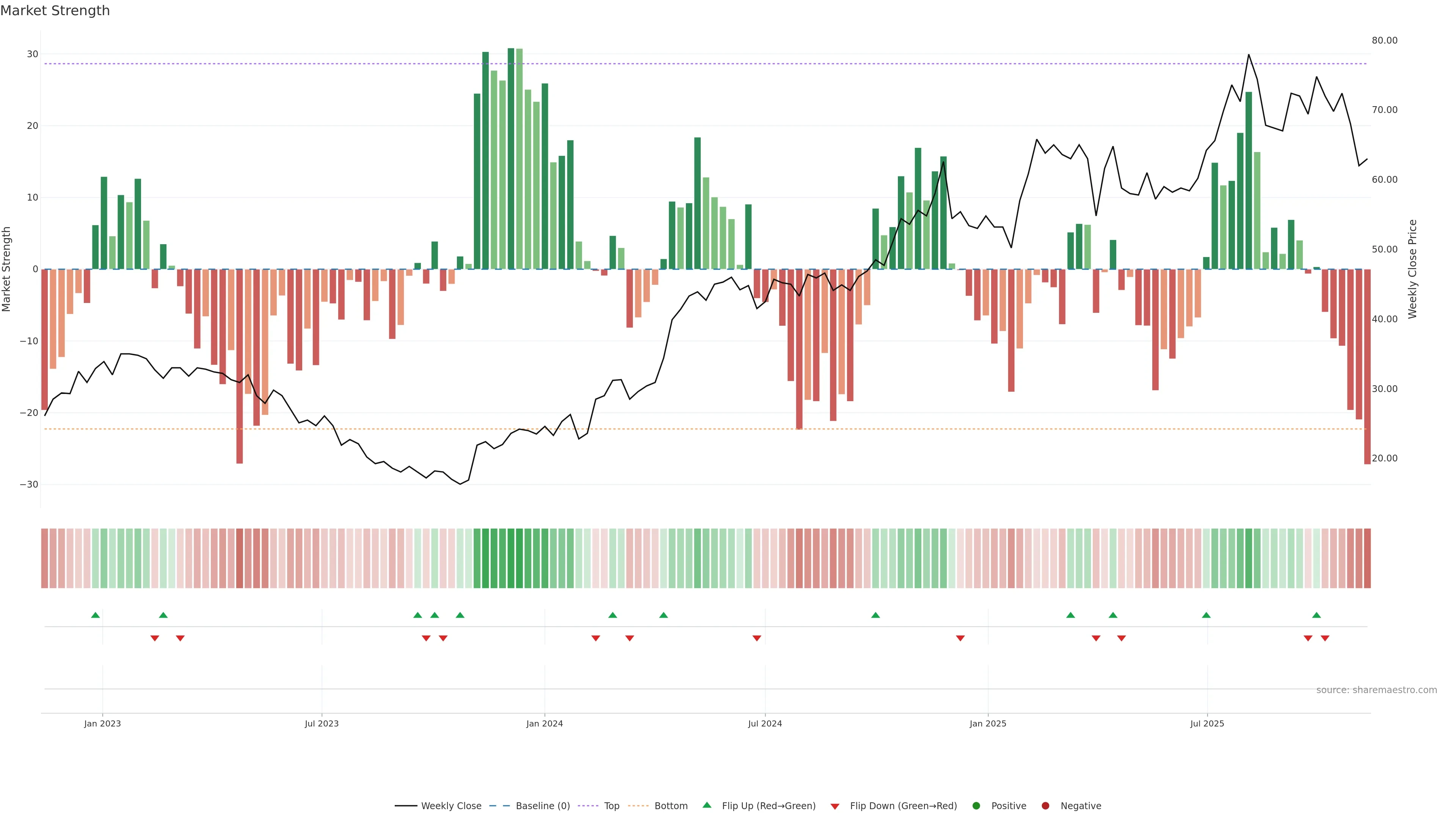1456x819 pixels.
Task: Click the darkest green heatmap strip cell
Action: coord(511,558)
